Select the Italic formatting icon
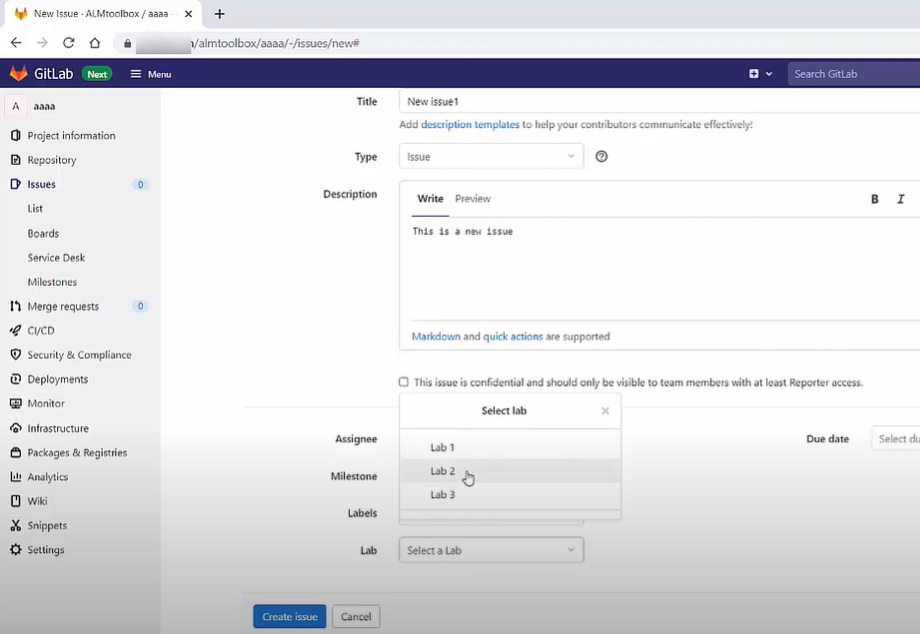 click(901, 199)
